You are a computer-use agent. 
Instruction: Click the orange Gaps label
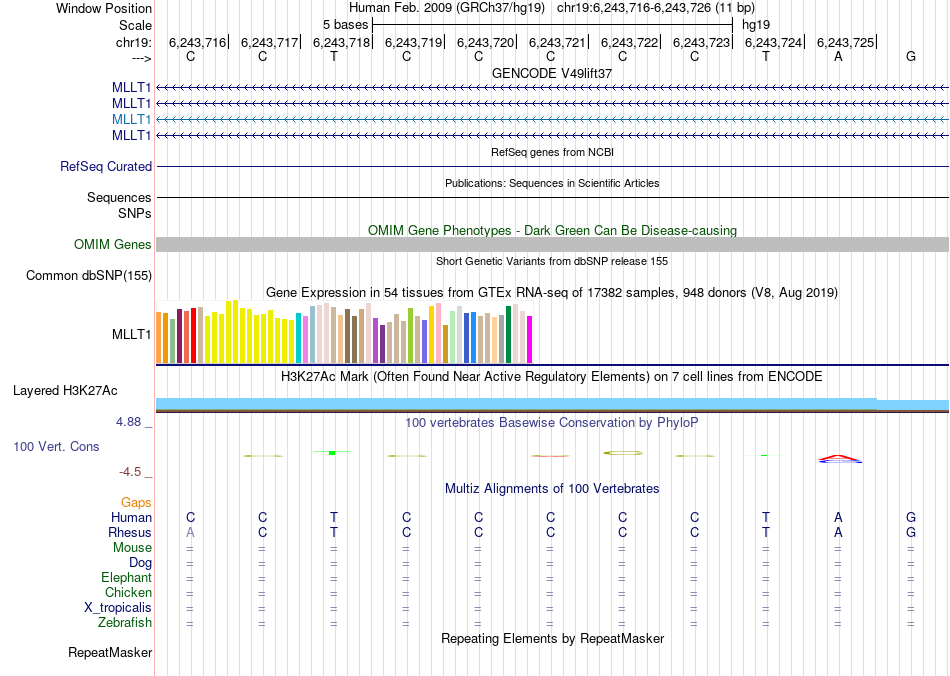pyautogui.click(x=136, y=503)
